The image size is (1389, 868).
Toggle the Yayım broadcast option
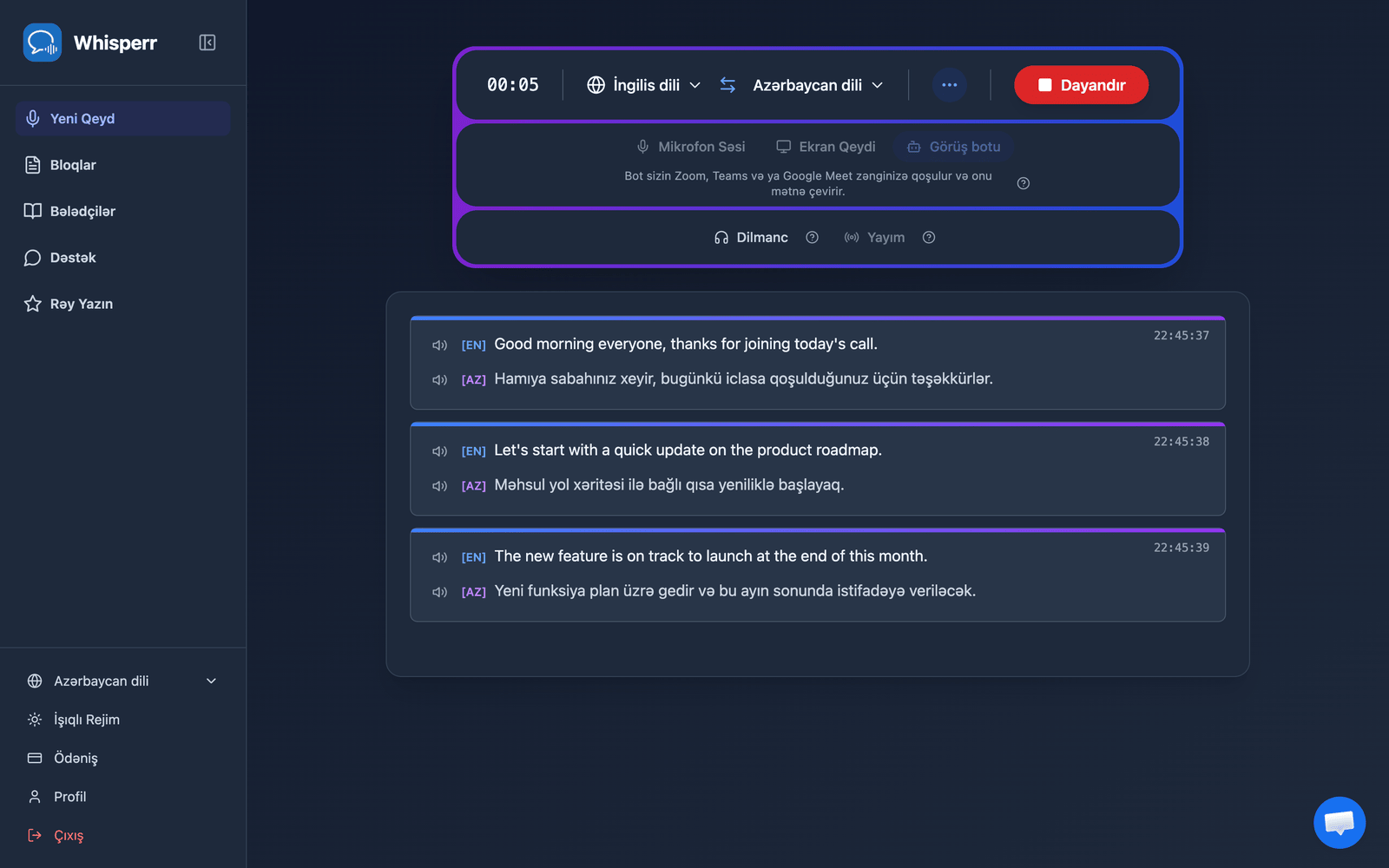click(x=874, y=238)
